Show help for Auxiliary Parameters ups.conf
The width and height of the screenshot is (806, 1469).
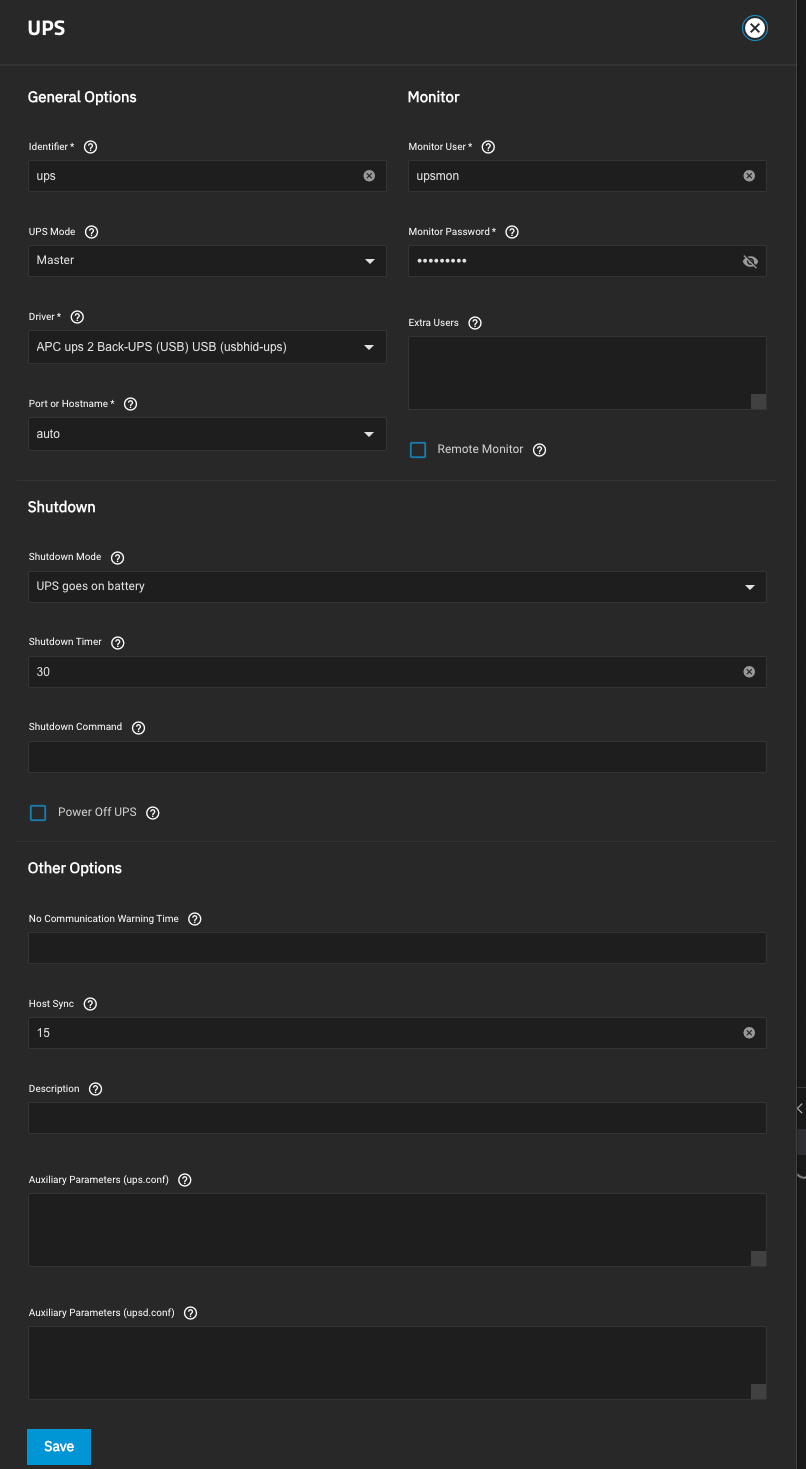(x=185, y=1180)
